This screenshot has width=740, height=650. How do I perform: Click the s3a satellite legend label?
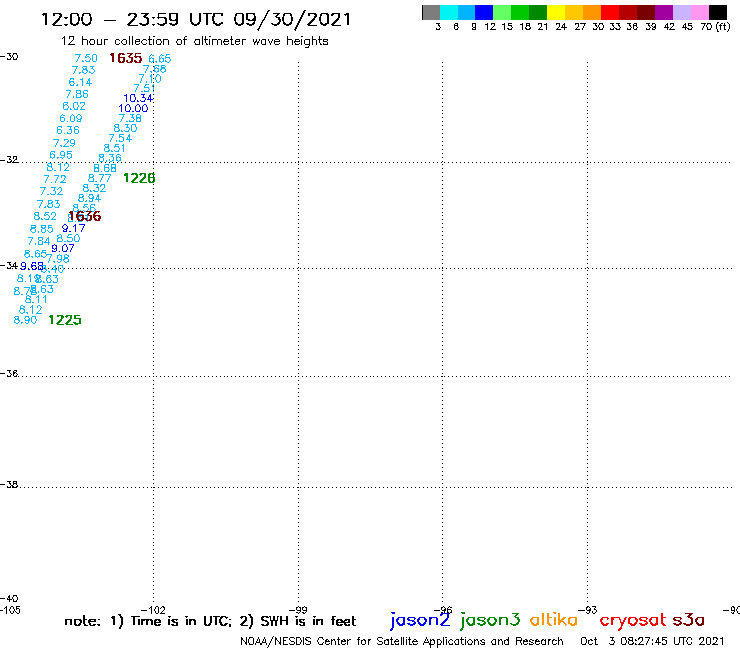coord(689,620)
